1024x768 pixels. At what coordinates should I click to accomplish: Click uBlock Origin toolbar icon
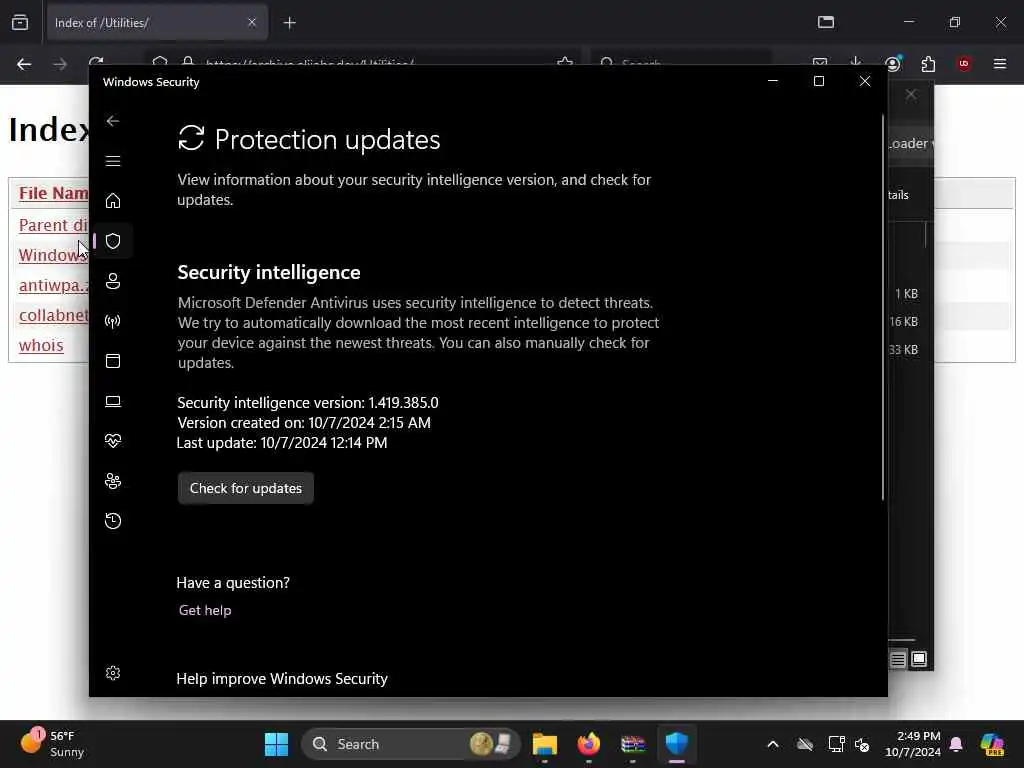pyautogui.click(x=964, y=64)
